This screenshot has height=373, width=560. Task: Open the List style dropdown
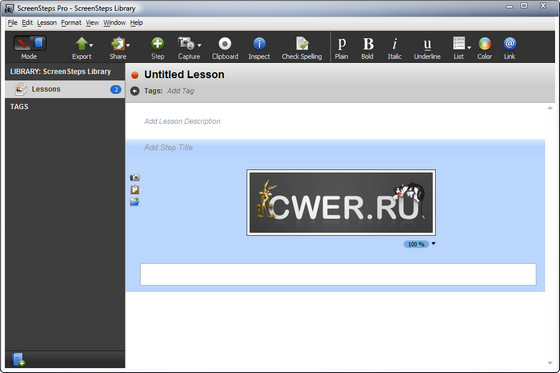pyautogui.click(x=469, y=47)
